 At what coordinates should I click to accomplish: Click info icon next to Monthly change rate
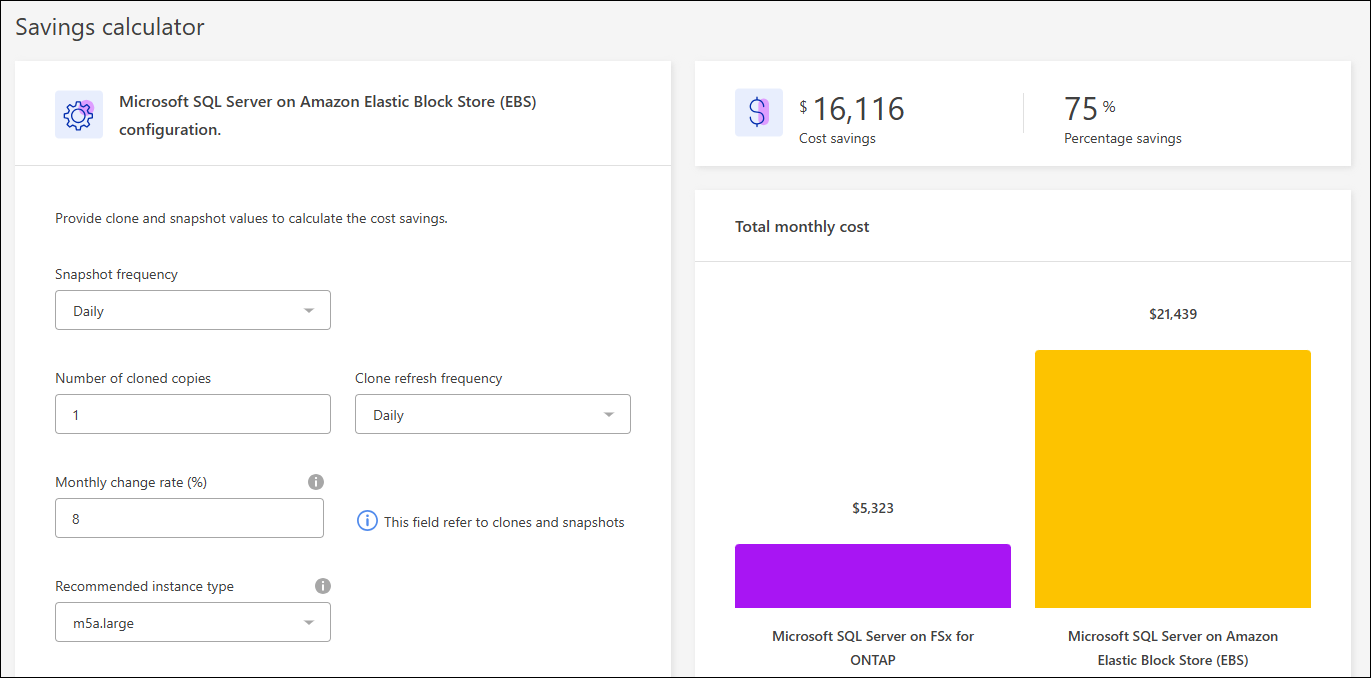[316, 482]
